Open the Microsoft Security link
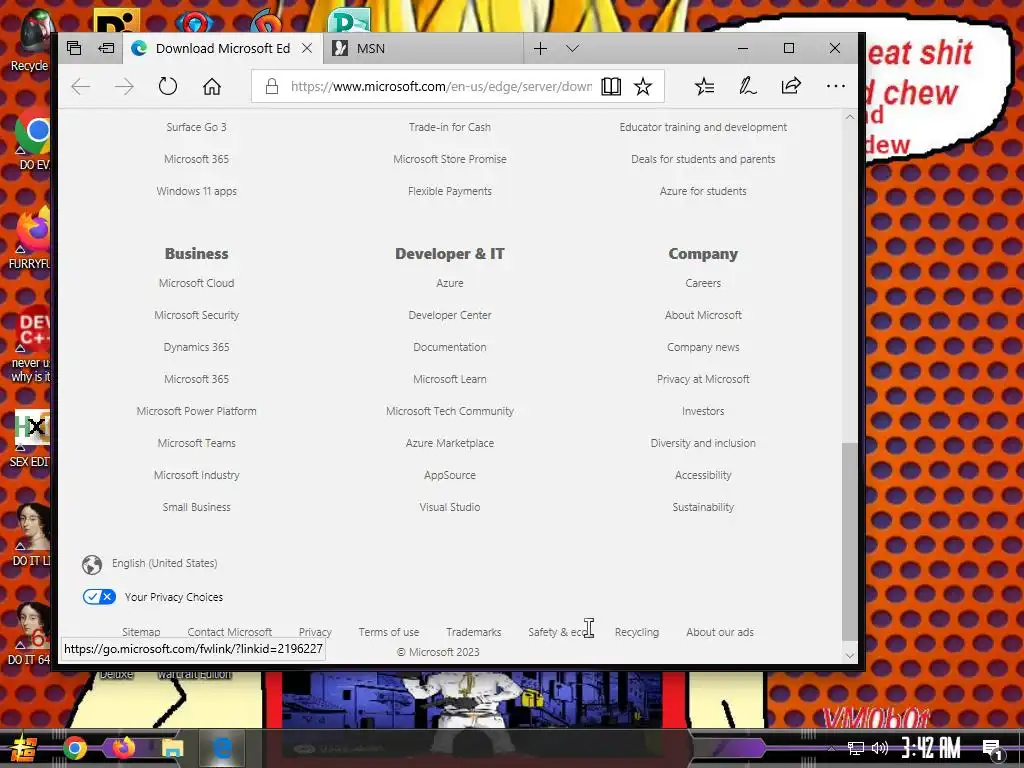 (x=197, y=315)
